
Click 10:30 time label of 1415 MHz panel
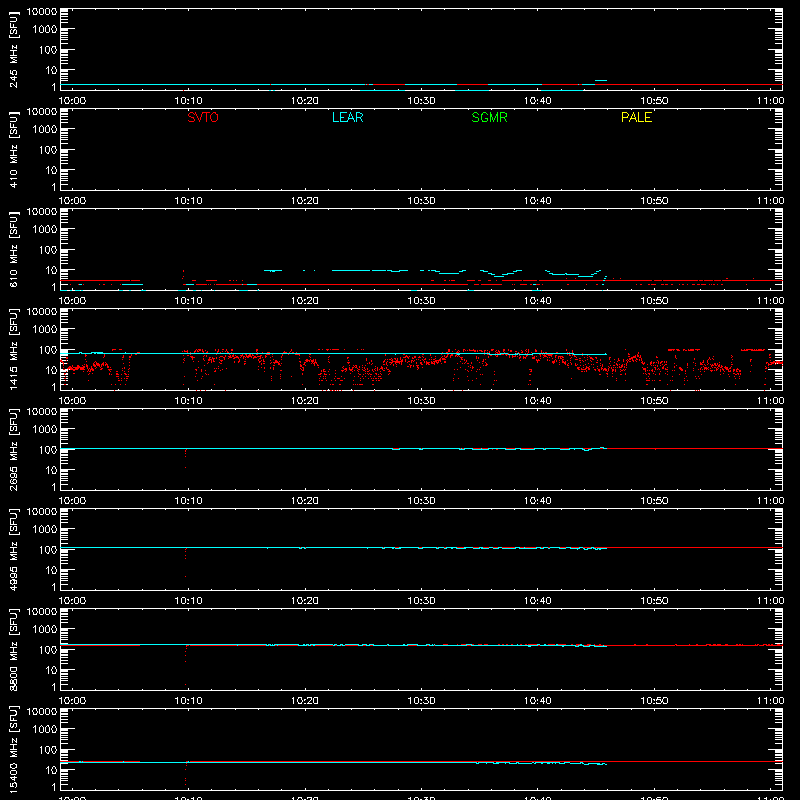pos(421,401)
